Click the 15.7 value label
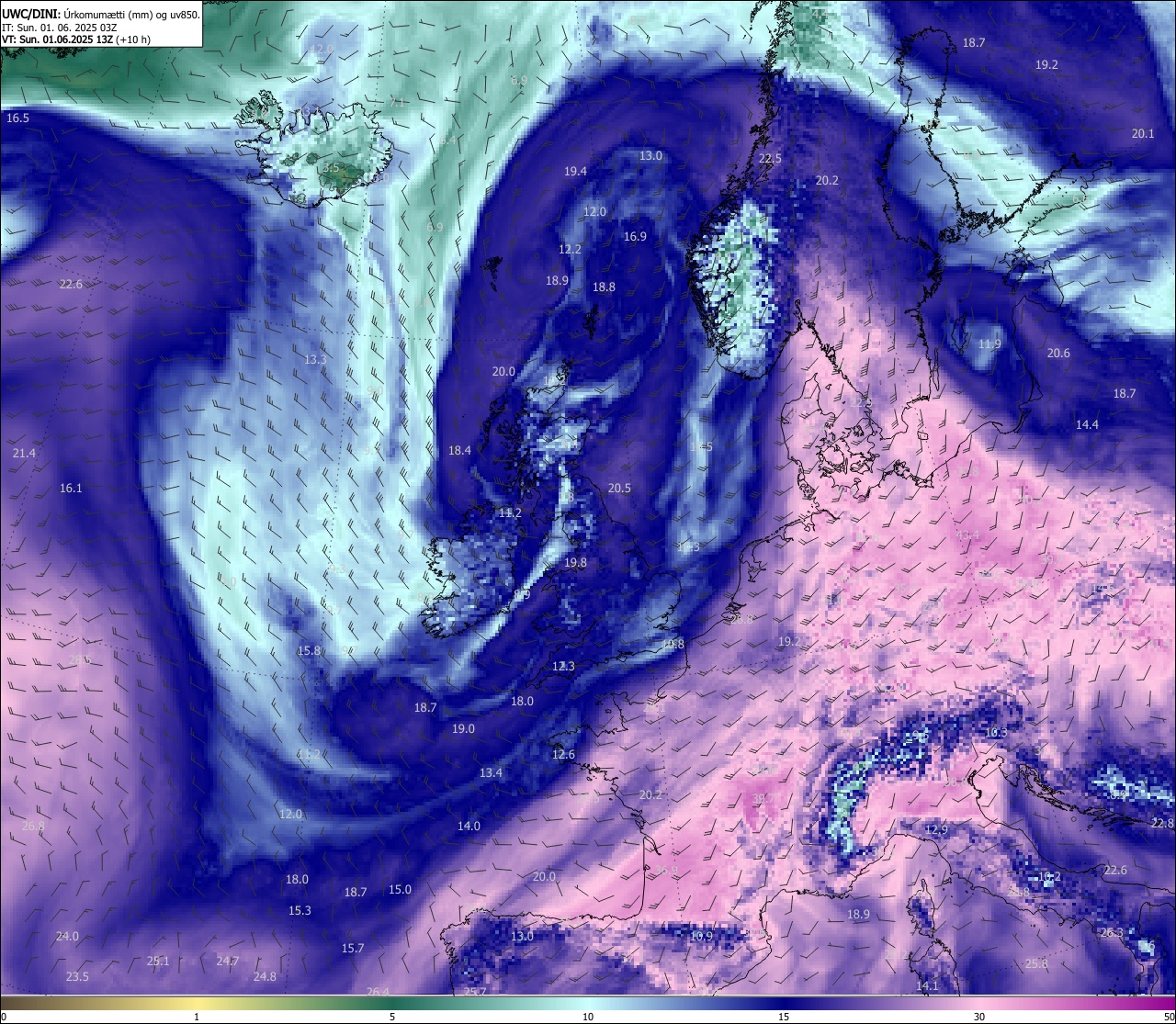This screenshot has width=1176, height=1024. (x=353, y=948)
